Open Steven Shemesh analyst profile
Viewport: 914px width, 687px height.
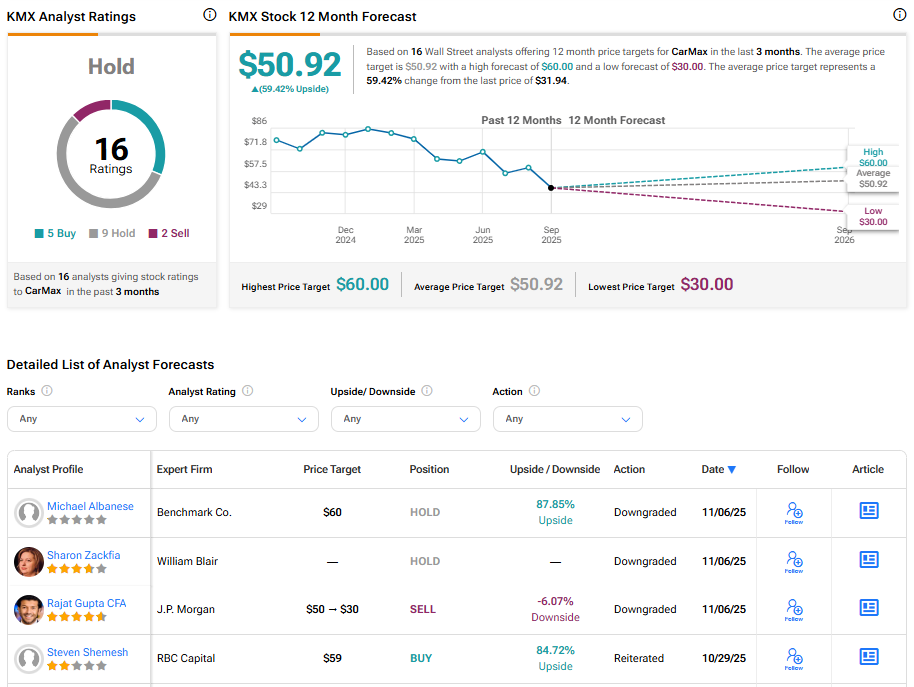pos(87,652)
